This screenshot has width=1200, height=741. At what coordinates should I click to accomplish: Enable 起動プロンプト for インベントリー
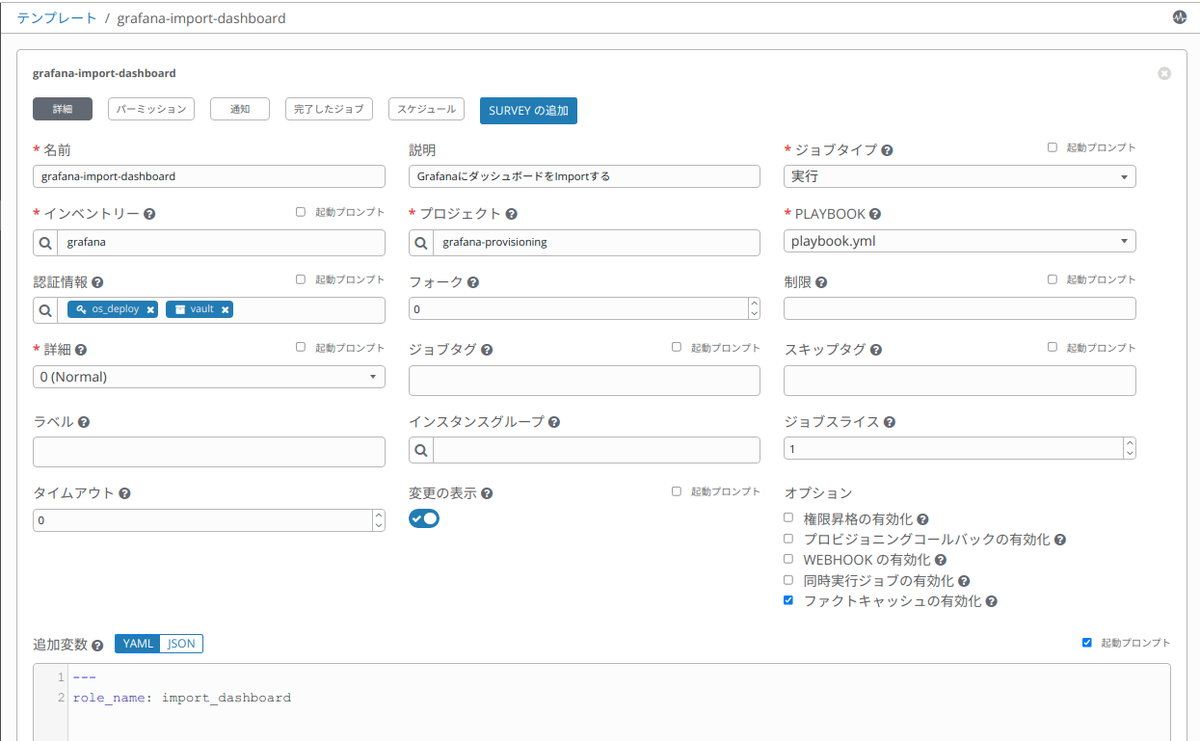point(301,212)
